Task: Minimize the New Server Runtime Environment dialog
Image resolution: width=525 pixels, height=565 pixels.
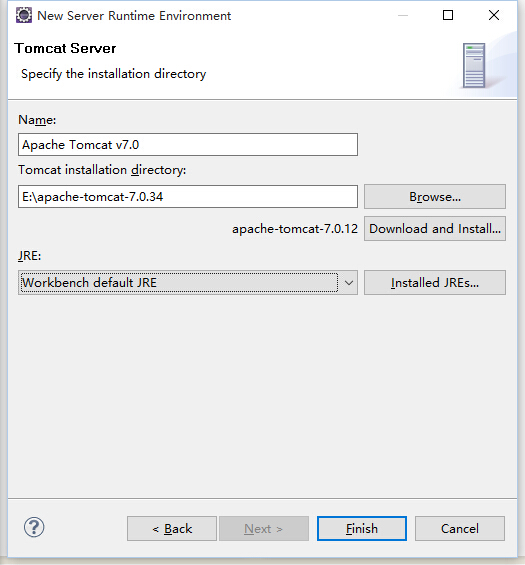Action: point(403,15)
